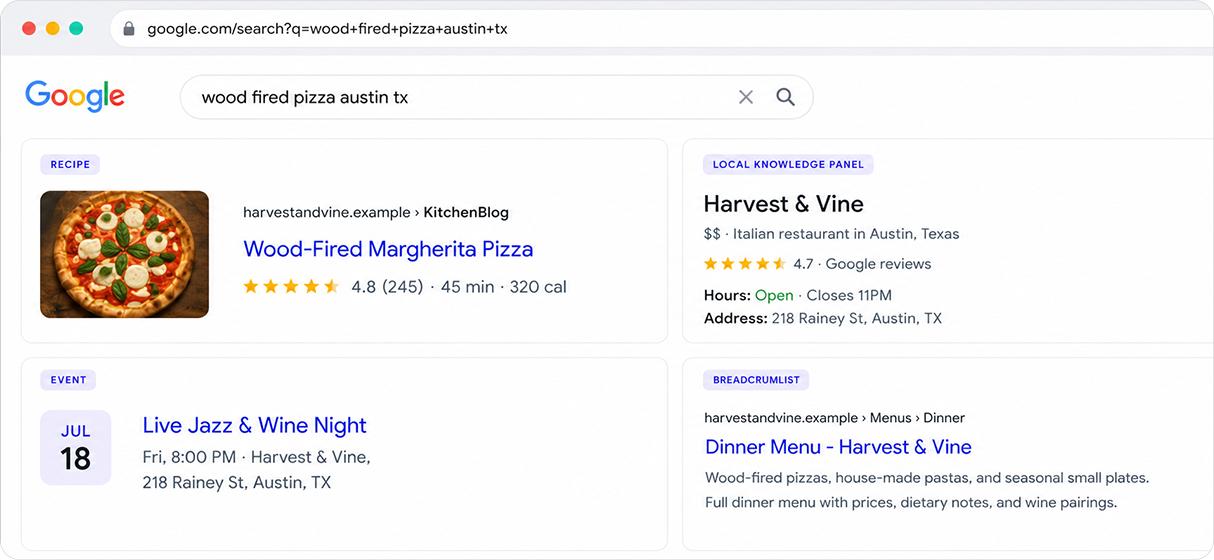Click the address bar URL
Viewport: 1214px width, 560px height.
327,29
